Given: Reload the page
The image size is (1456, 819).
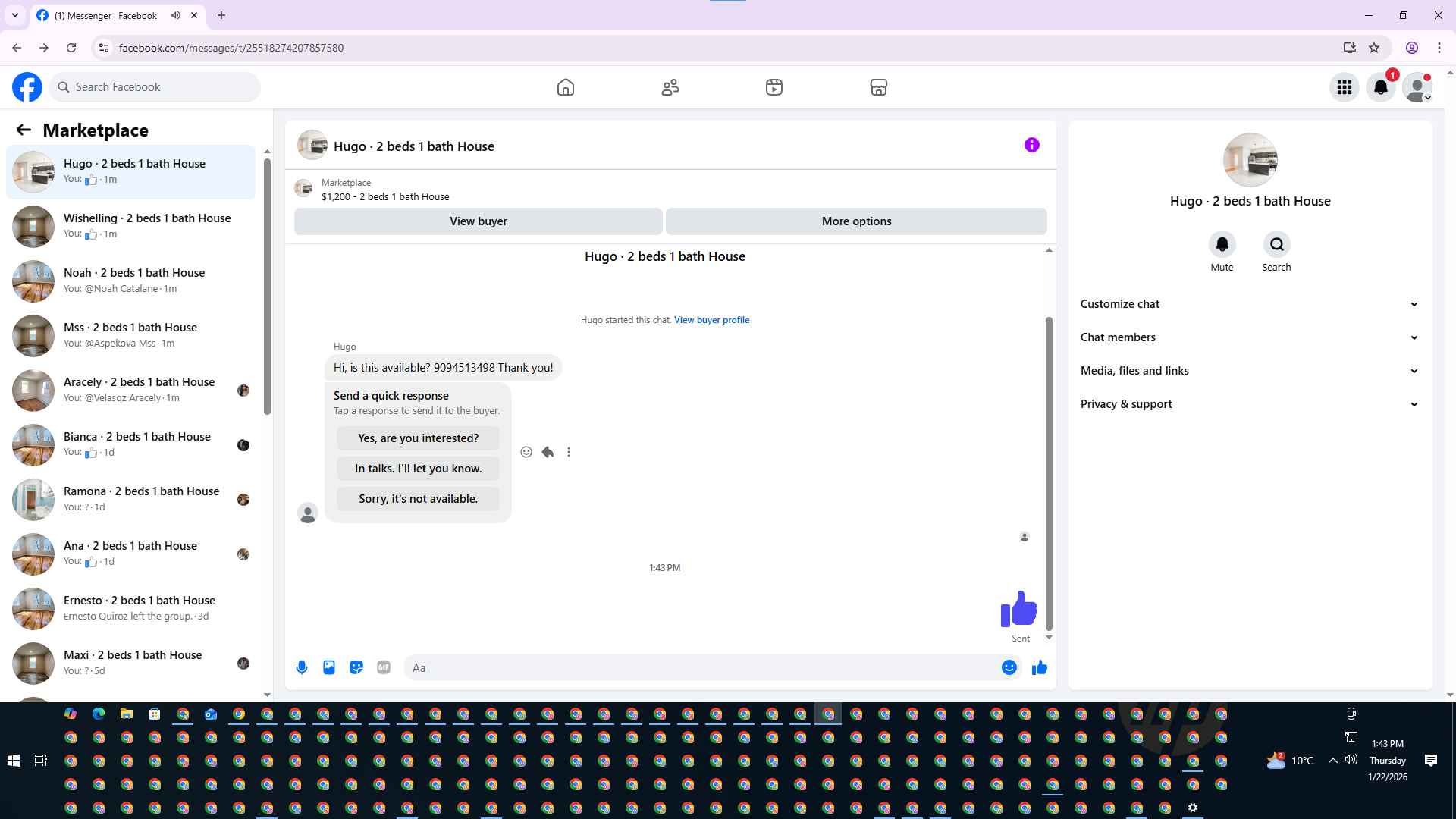Looking at the screenshot, I should pyautogui.click(x=71, y=48).
